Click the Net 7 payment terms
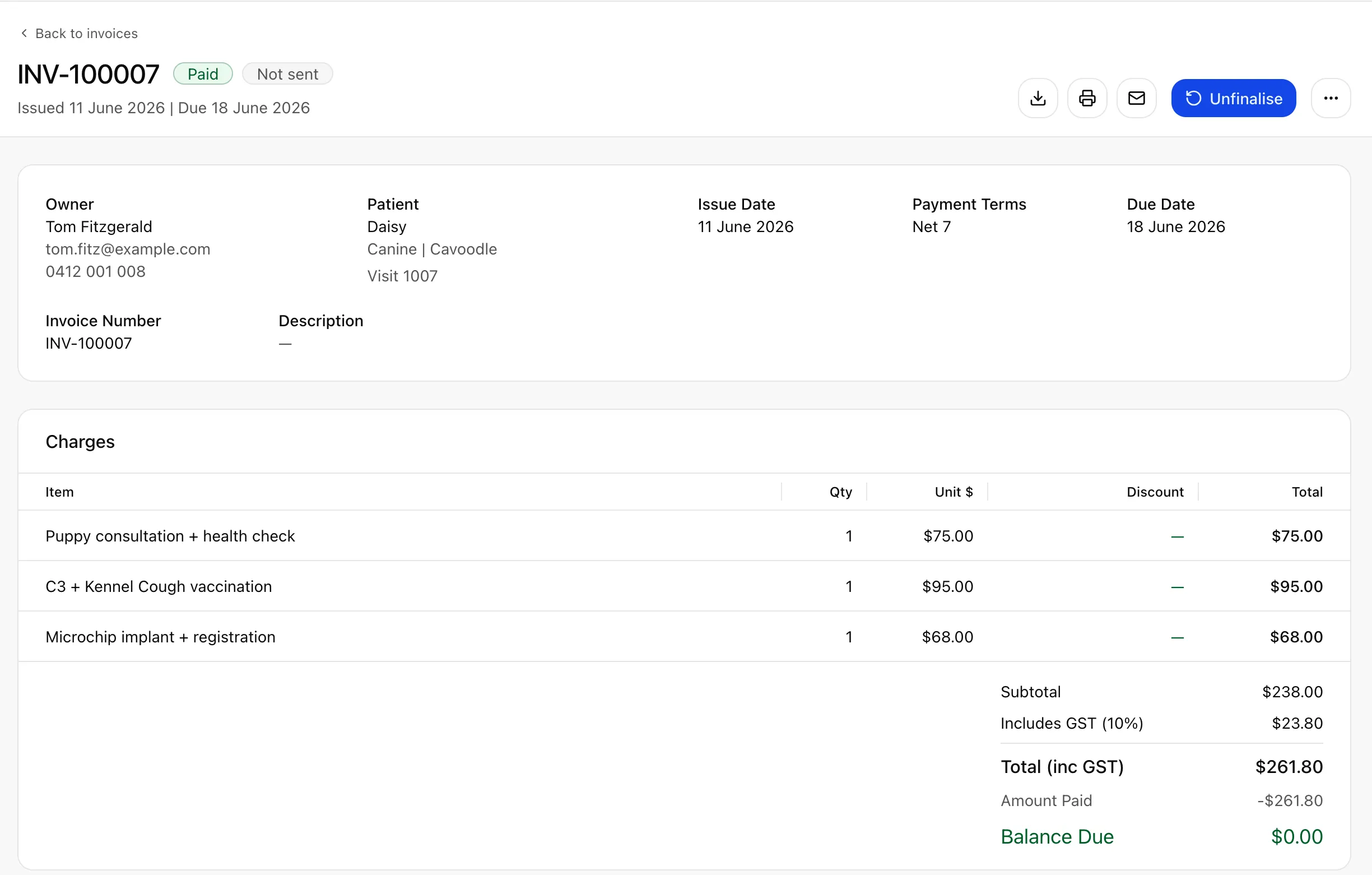 (931, 227)
